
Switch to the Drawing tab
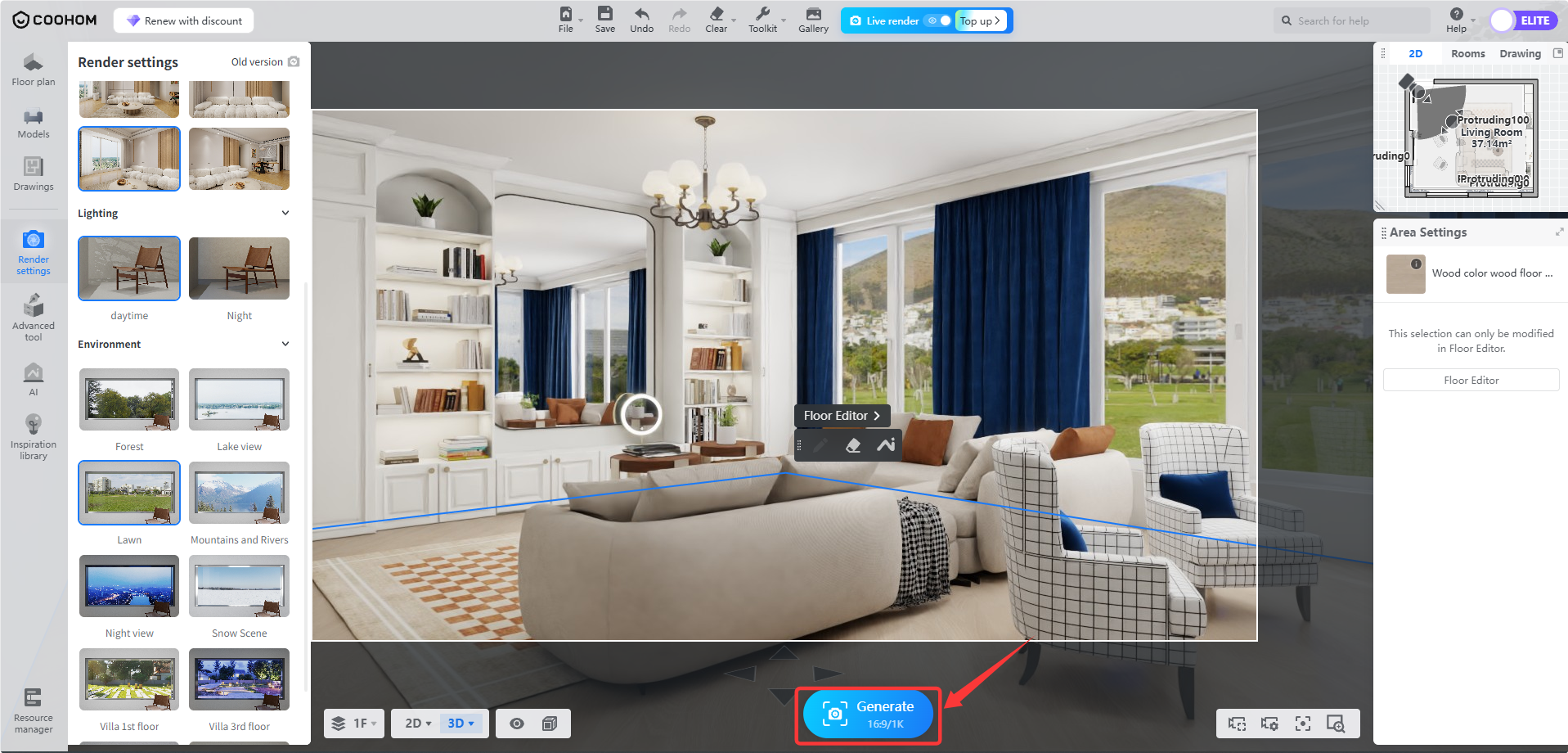[x=1521, y=53]
